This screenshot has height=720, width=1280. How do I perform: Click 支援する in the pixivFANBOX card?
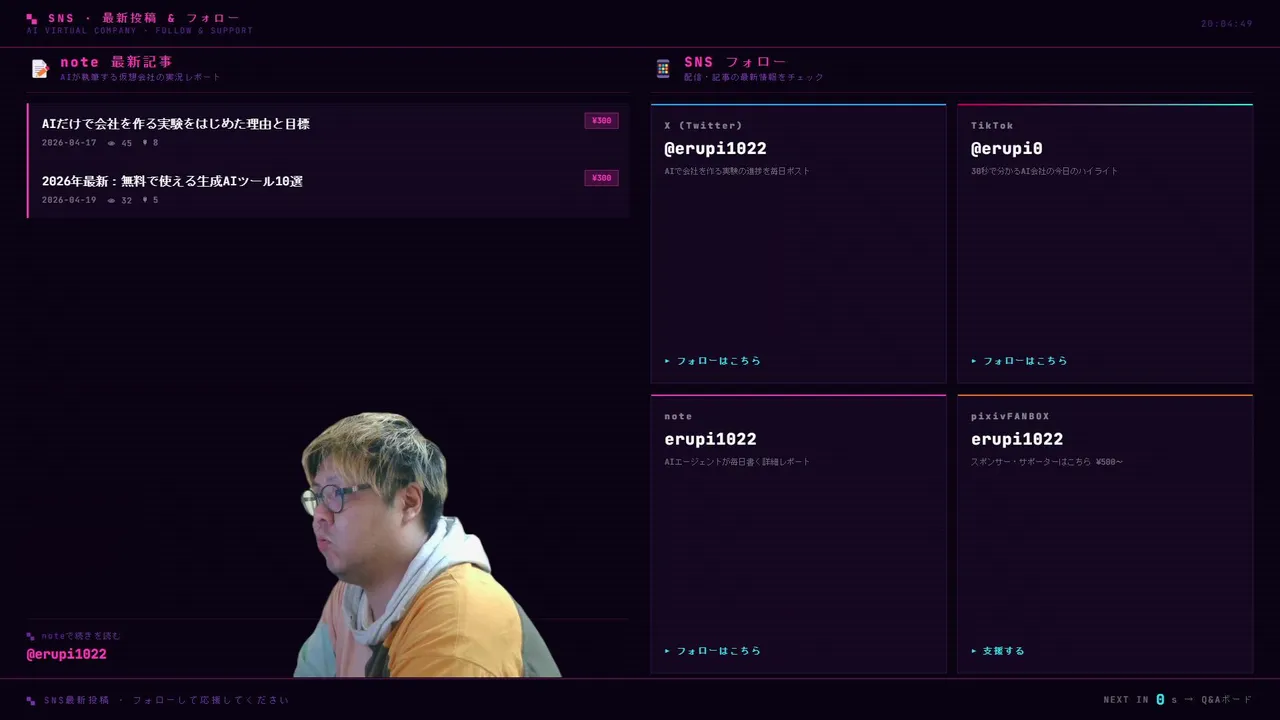tap(998, 651)
